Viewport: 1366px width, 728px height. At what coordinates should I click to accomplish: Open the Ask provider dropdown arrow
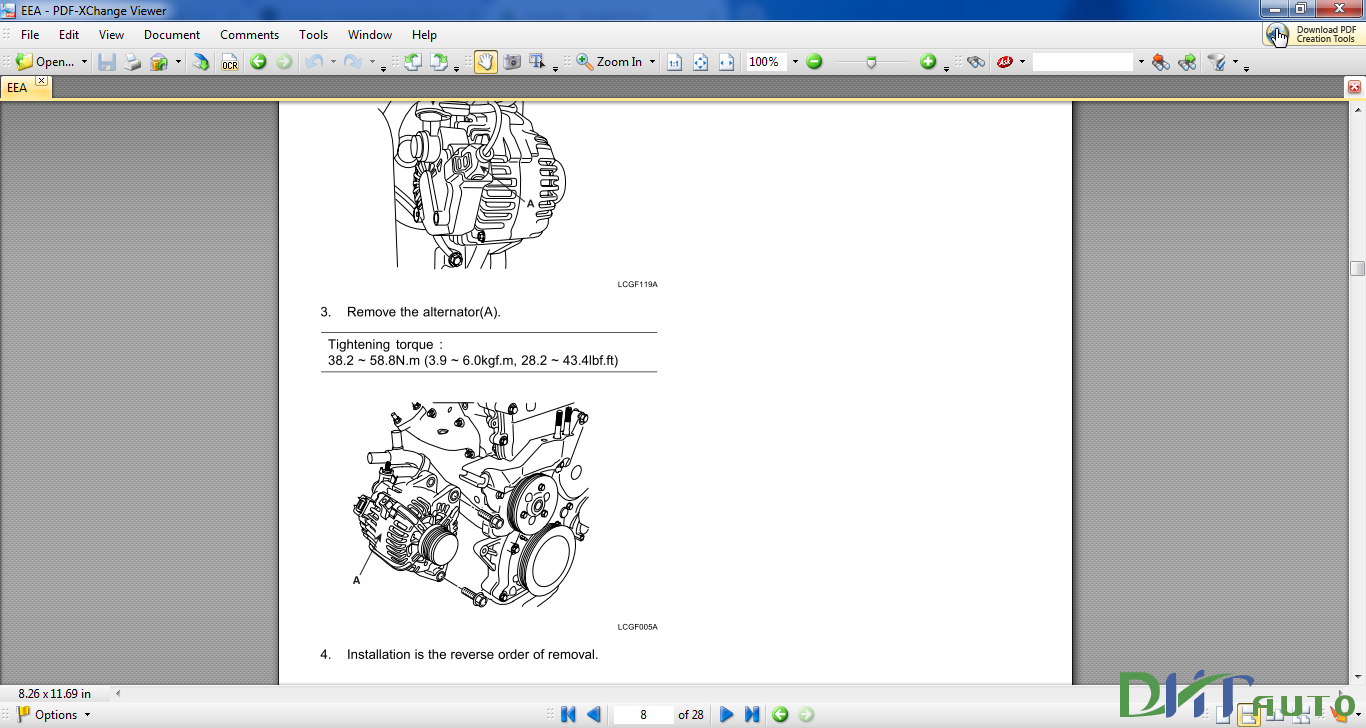pyautogui.click(x=1022, y=62)
